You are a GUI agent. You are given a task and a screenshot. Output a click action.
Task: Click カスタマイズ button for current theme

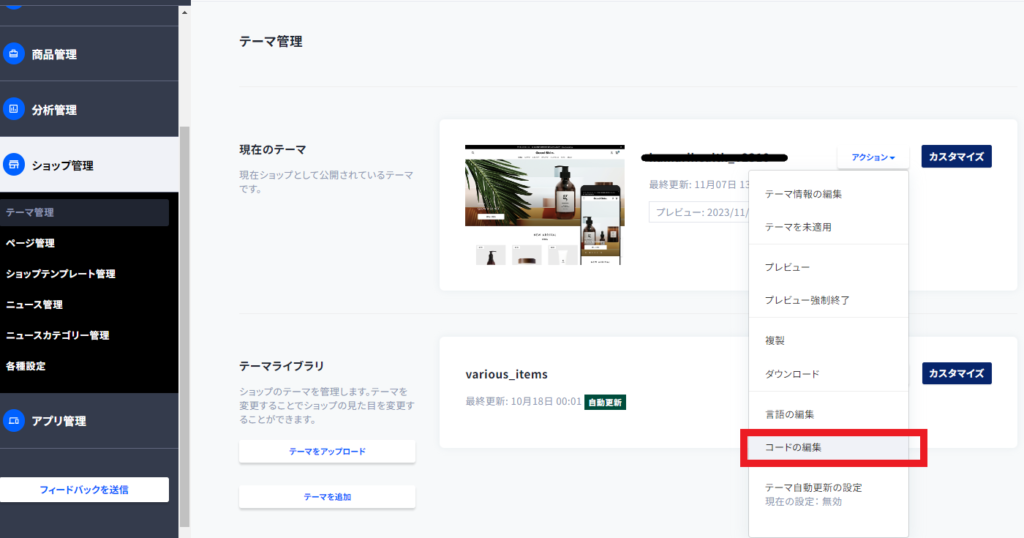click(956, 157)
